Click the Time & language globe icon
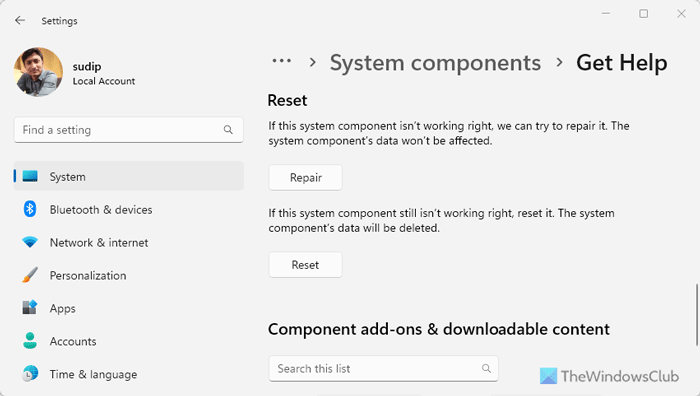The image size is (700, 396). [x=30, y=373]
